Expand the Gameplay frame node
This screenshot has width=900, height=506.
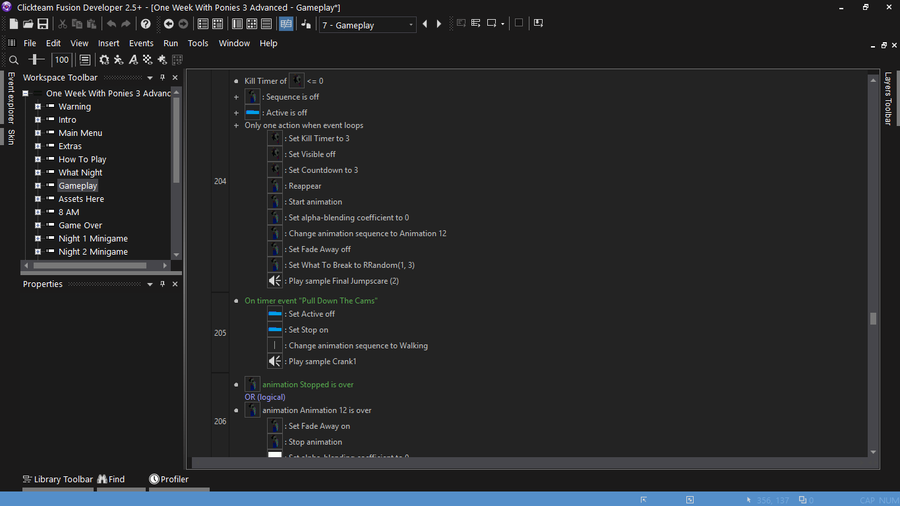(38, 186)
